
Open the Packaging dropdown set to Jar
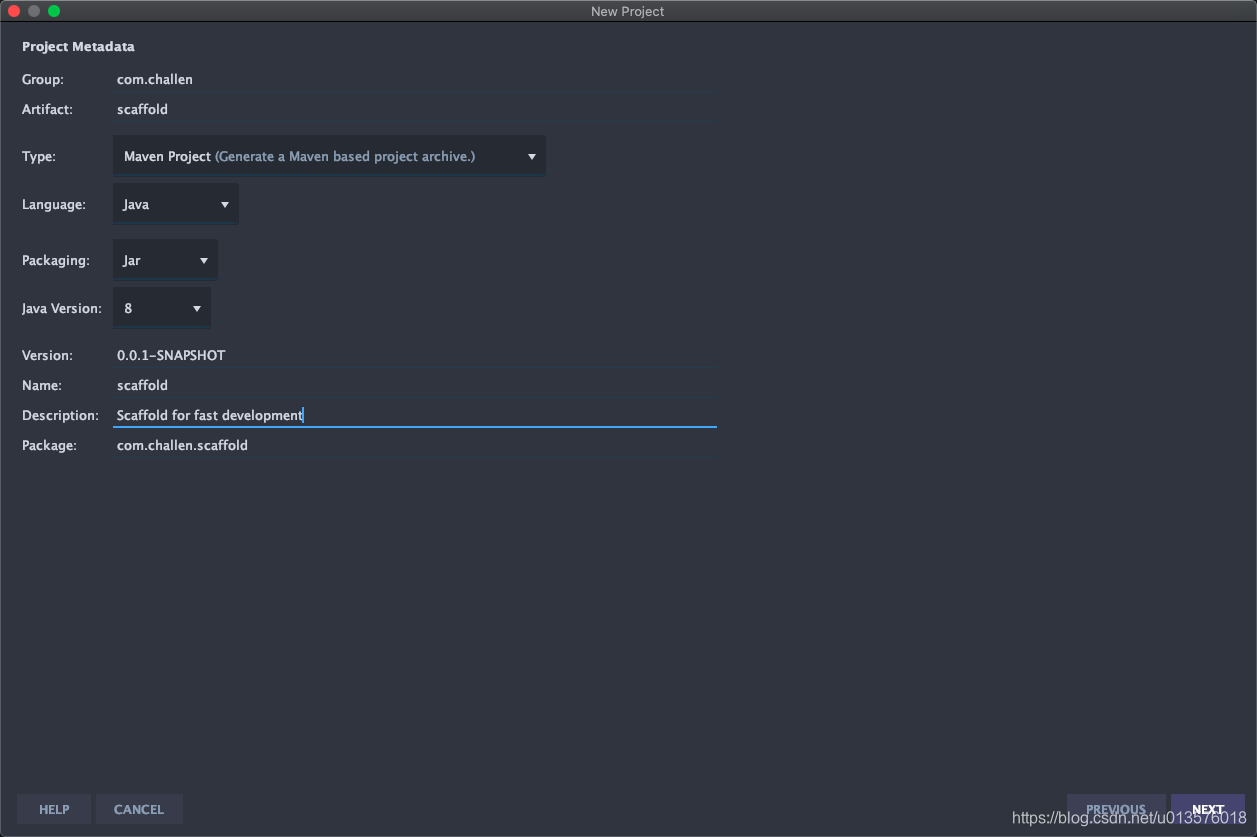165,260
